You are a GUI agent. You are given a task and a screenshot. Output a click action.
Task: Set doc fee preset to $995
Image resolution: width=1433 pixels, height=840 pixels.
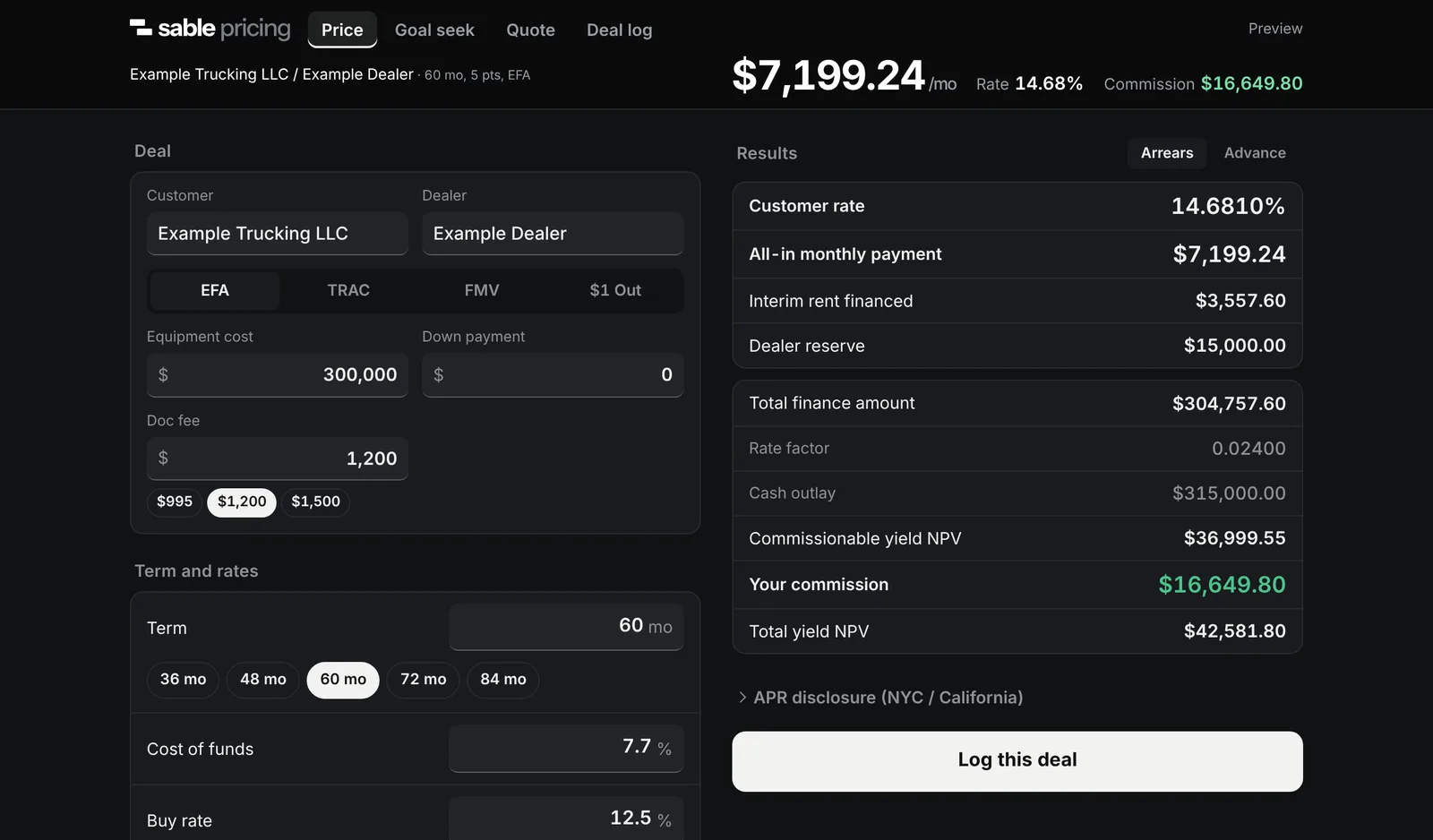tap(175, 501)
